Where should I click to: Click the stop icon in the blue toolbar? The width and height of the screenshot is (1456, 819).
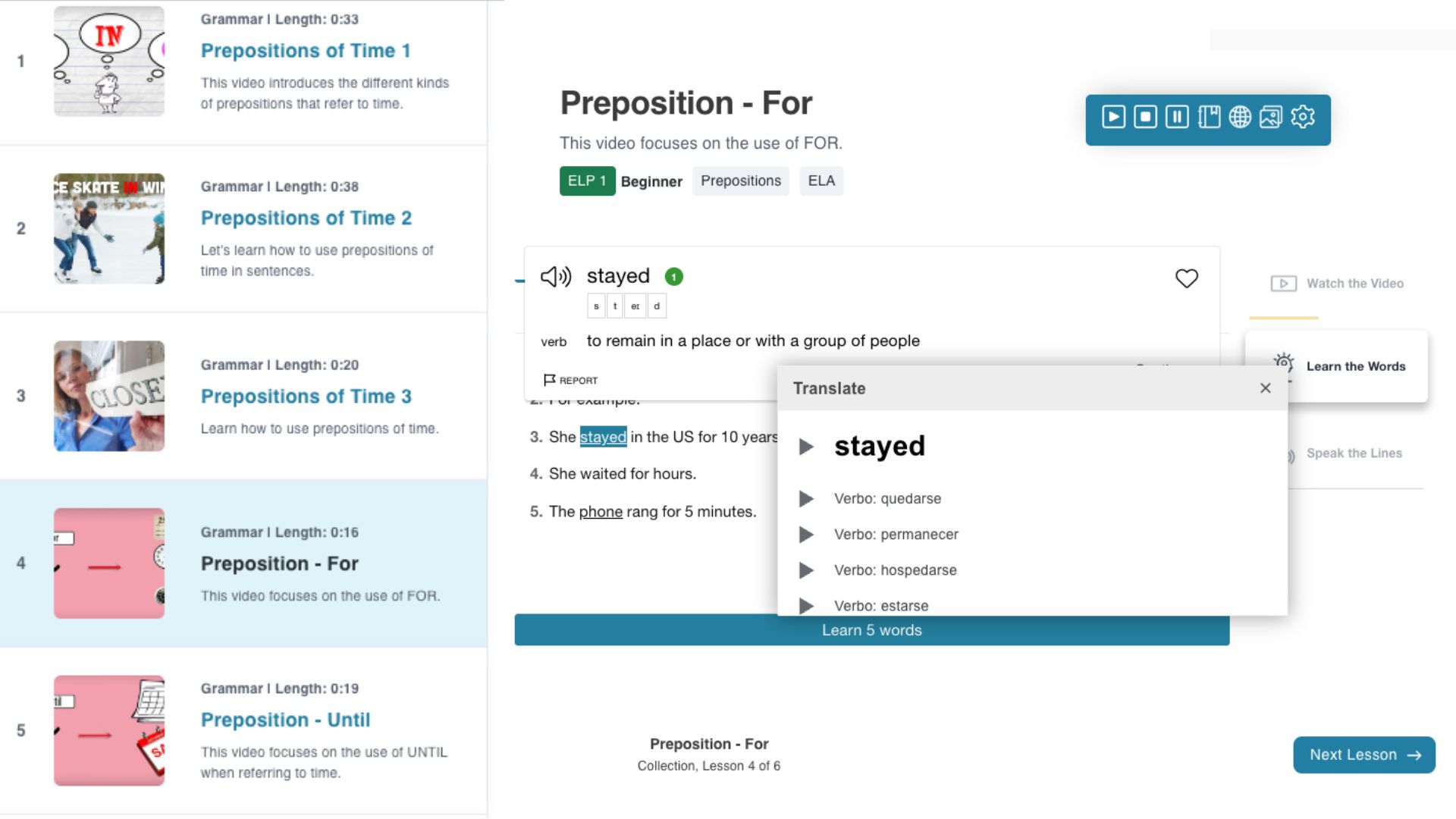(x=1145, y=117)
